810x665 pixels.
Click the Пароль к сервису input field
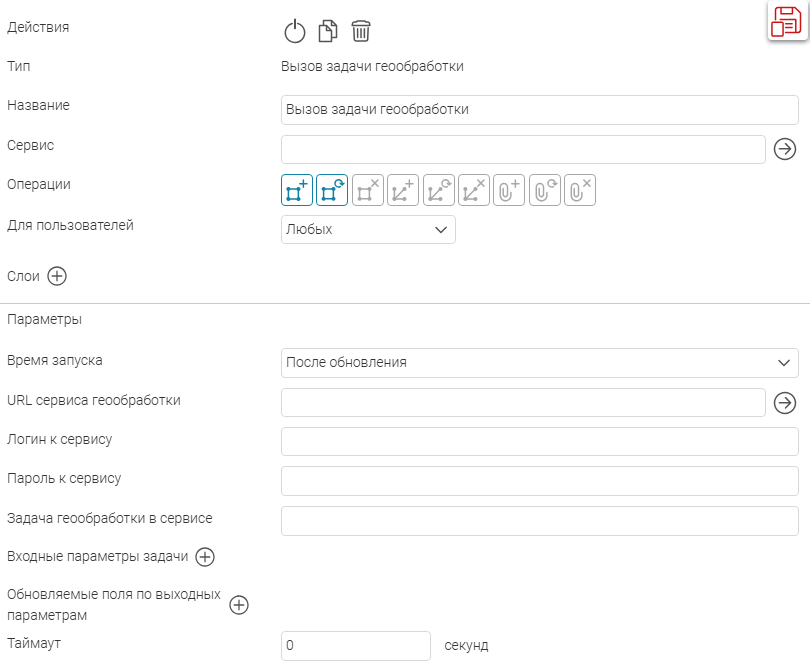coord(540,481)
